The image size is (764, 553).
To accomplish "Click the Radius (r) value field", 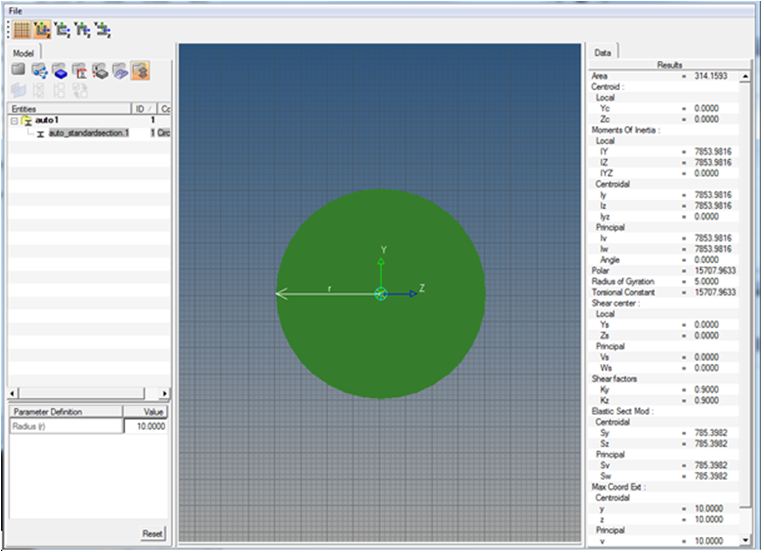I will click(x=145, y=426).
